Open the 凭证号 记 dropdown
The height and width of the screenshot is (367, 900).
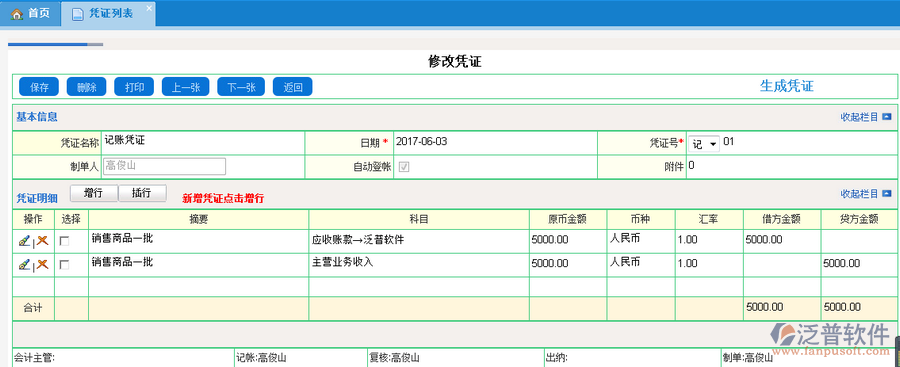click(704, 144)
